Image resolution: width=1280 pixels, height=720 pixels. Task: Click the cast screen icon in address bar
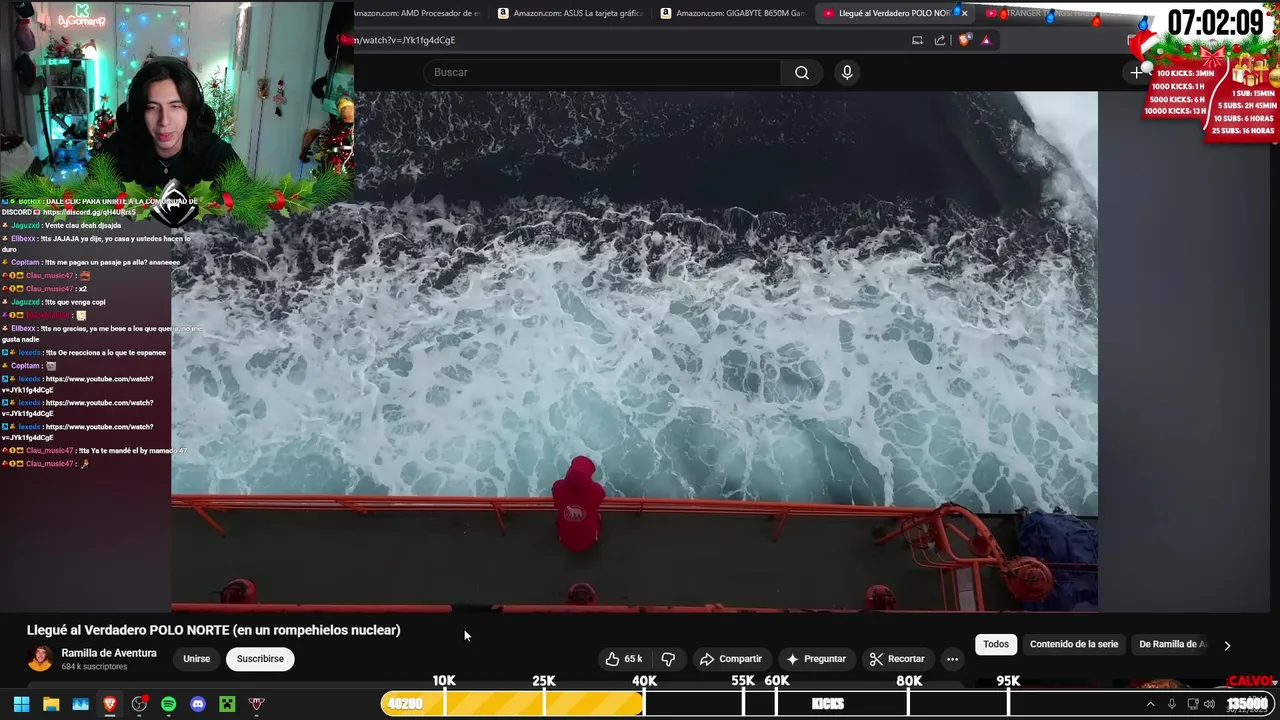pos(917,40)
